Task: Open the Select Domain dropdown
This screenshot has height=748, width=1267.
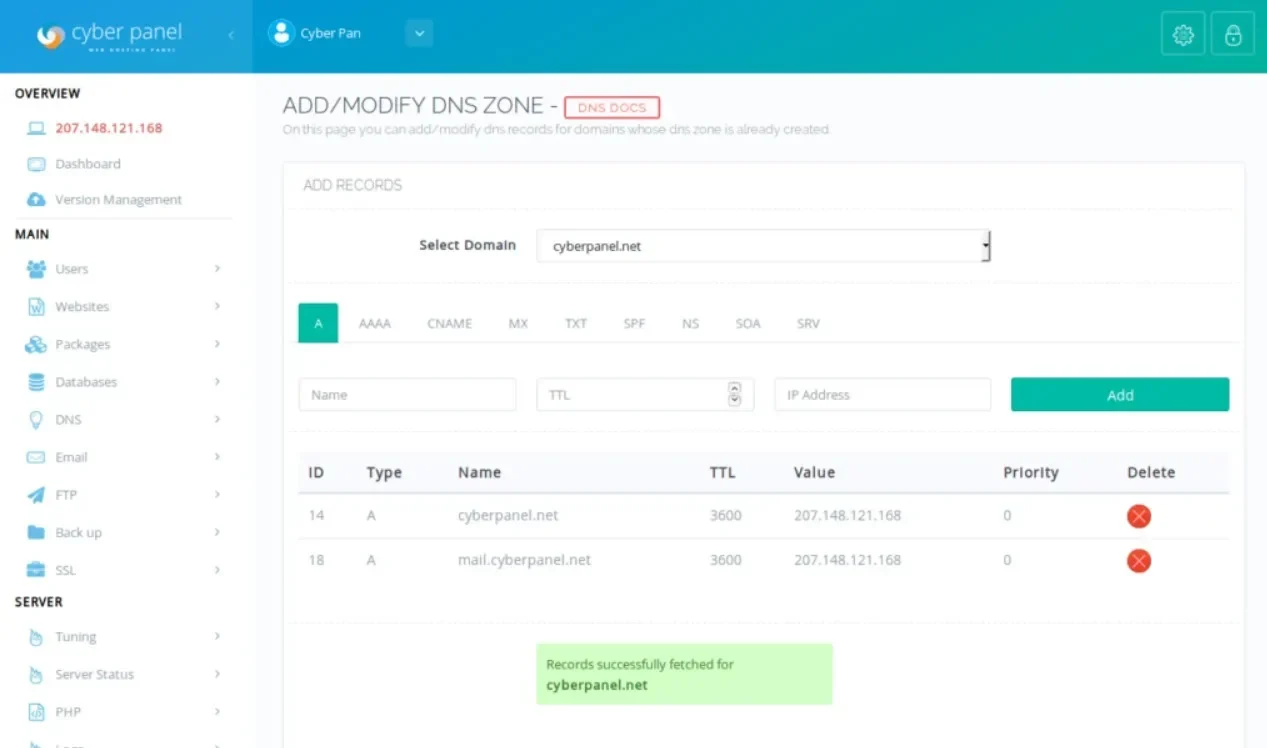Action: click(763, 246)
